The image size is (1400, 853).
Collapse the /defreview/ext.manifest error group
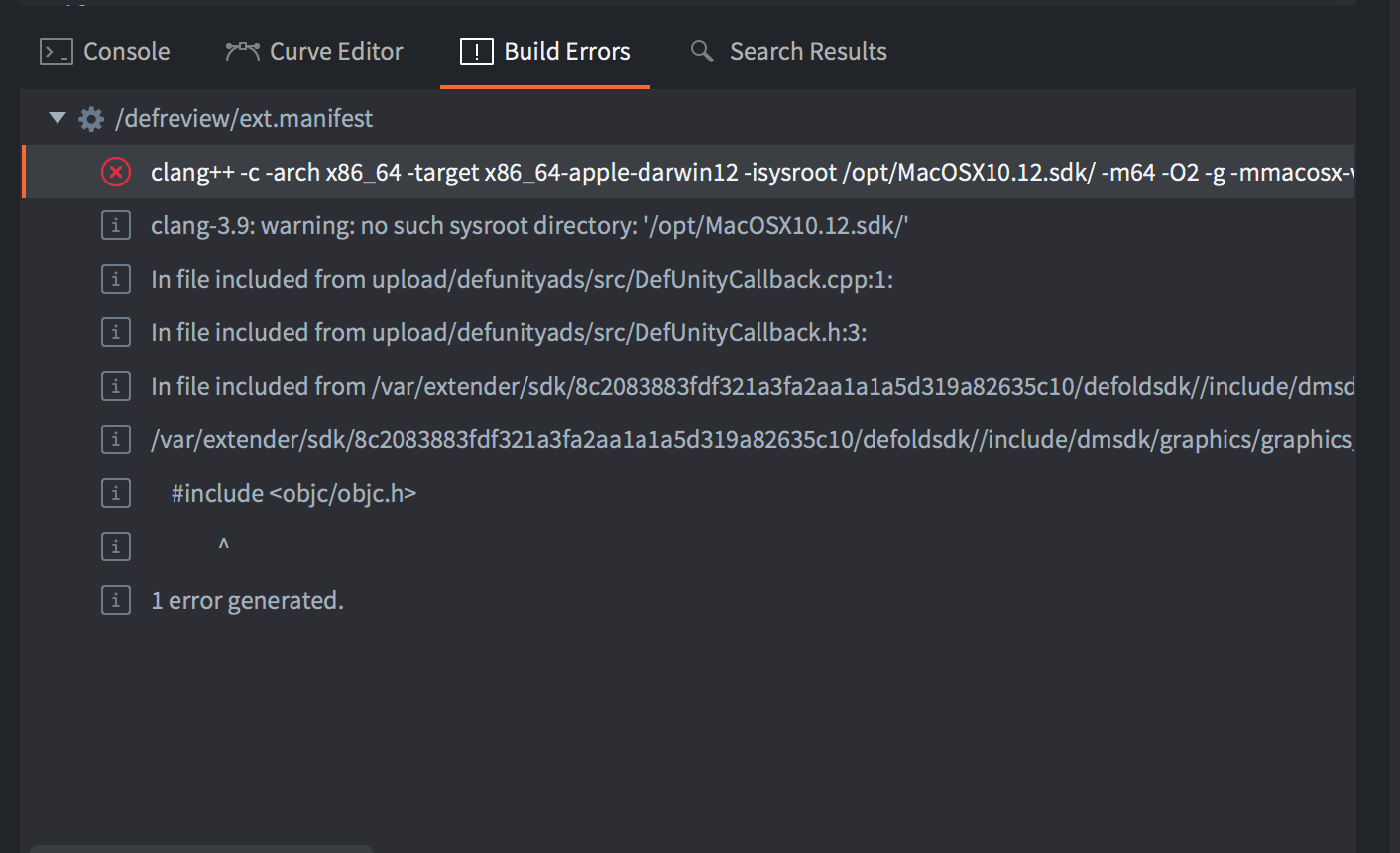coord(58,117)
